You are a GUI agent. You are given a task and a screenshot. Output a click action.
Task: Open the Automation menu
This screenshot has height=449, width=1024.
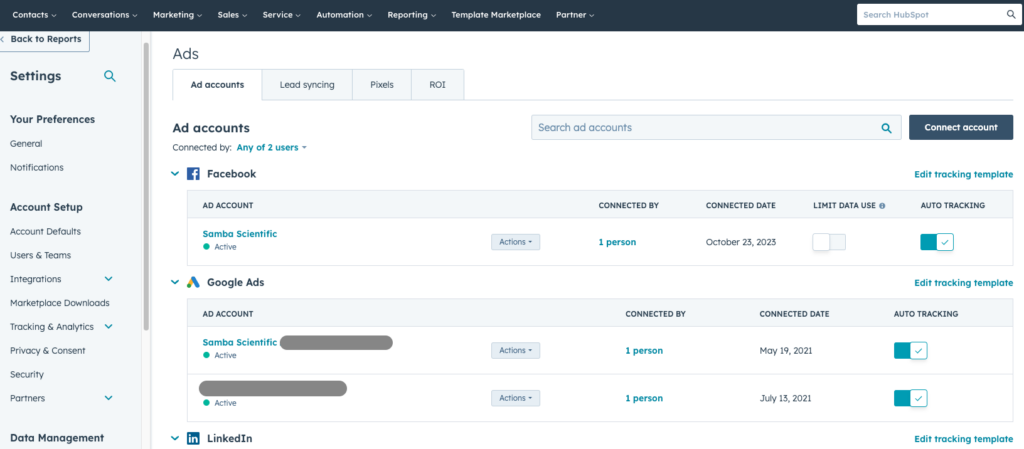tap(344, 14)
